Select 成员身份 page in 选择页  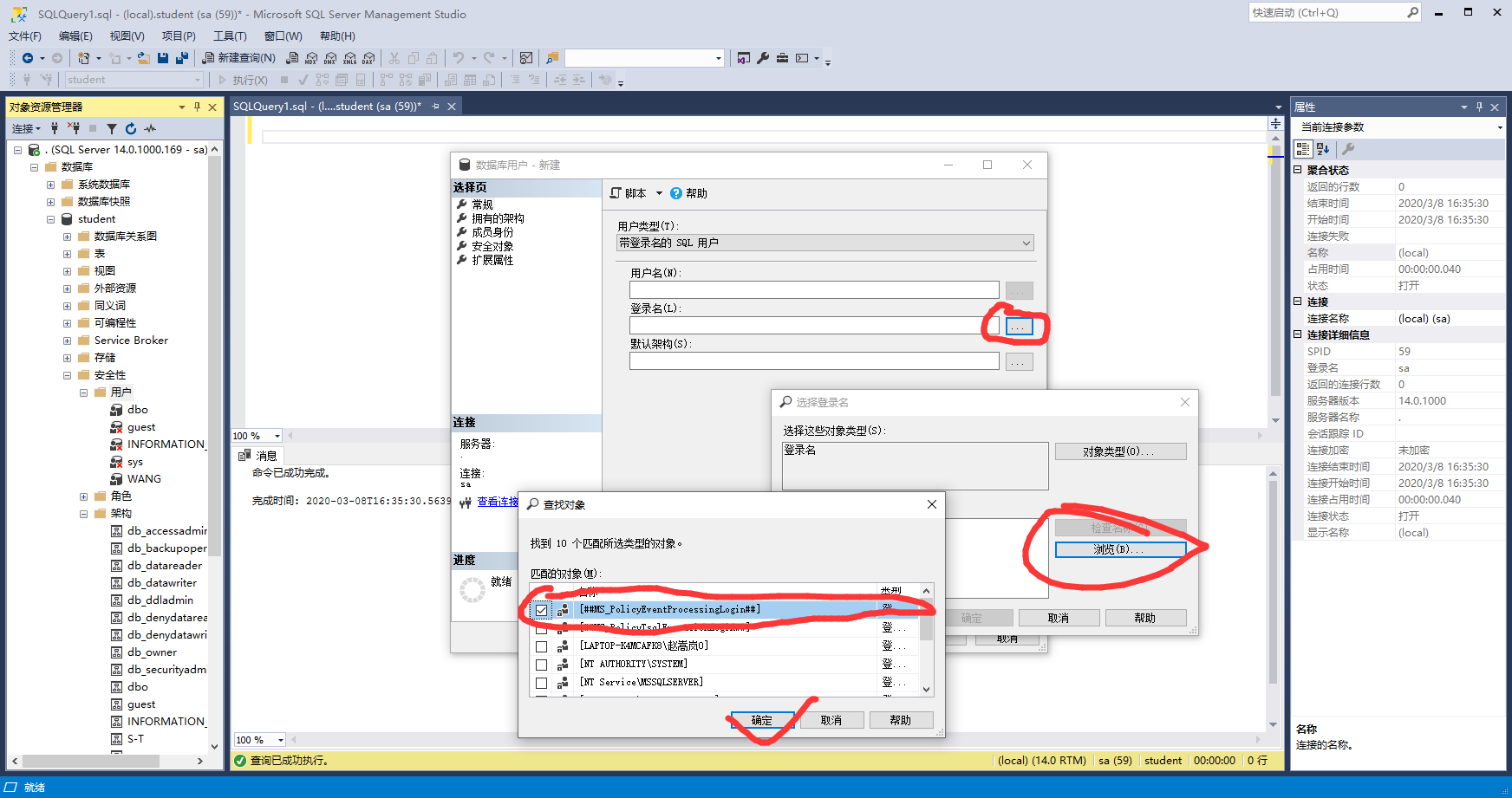point(492,232)
